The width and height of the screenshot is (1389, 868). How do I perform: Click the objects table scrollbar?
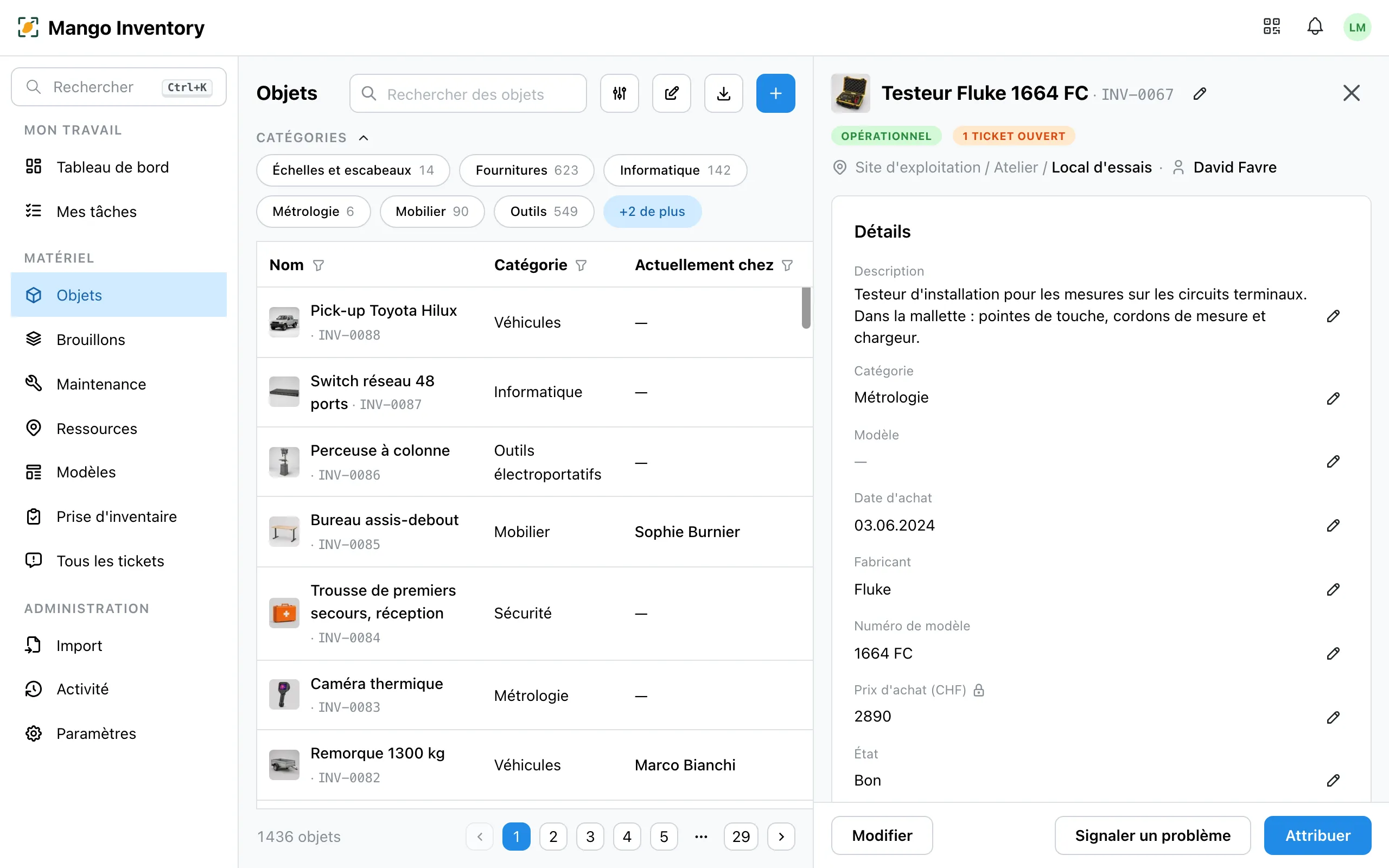click(x=806, y=308)
